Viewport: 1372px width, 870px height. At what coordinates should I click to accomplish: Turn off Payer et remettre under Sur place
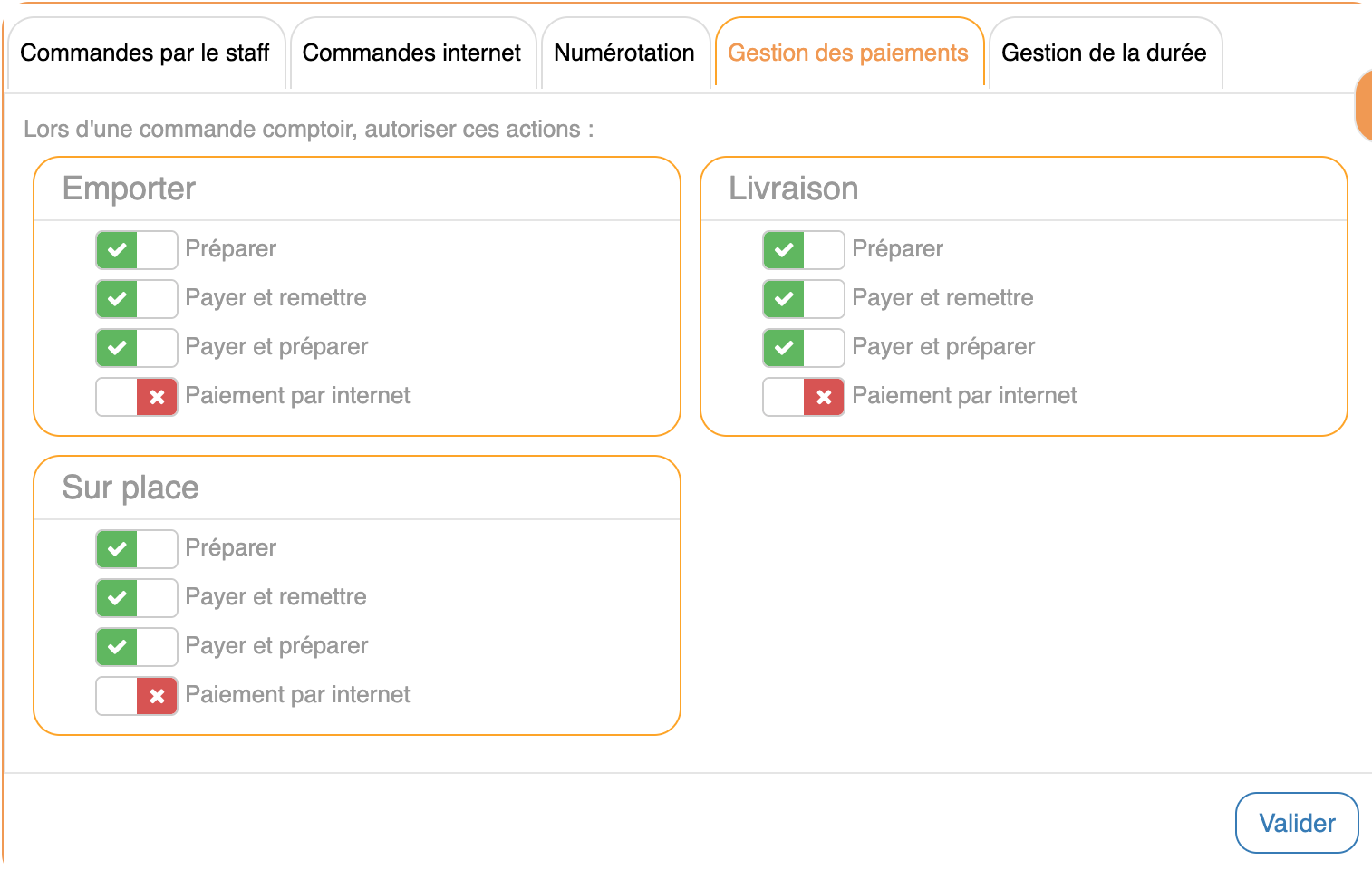[137, 598]
